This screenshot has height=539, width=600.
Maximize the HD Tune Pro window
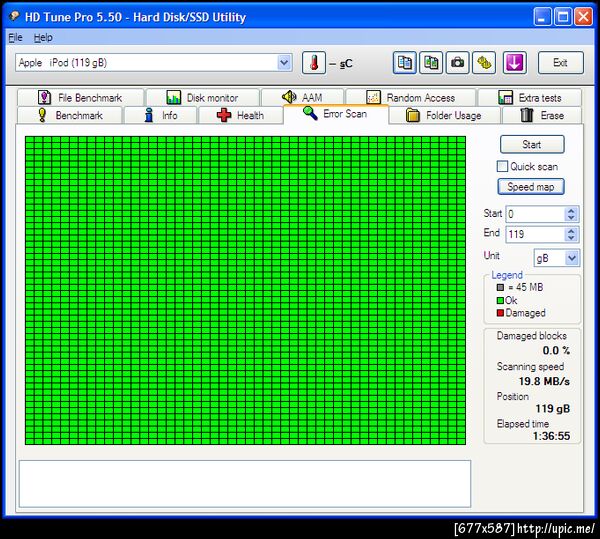tap(562, 17)
